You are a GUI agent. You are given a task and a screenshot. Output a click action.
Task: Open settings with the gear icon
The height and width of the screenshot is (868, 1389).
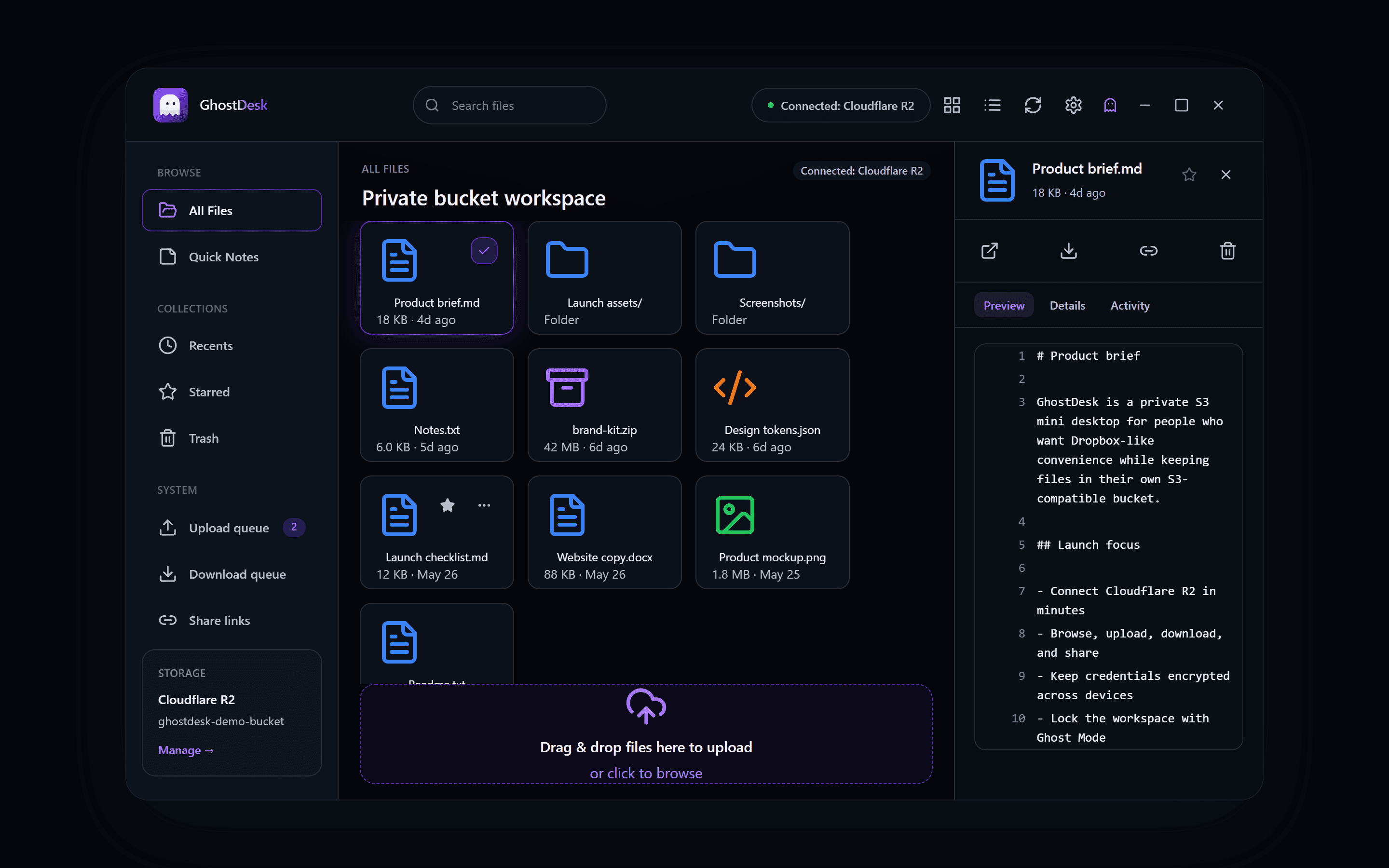tap(1073, 105)
